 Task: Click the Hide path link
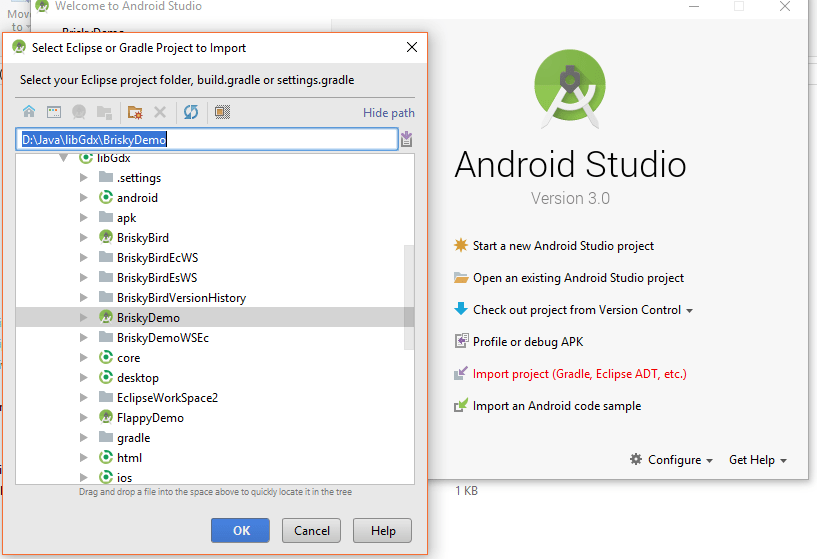click(x=389, y=113)
